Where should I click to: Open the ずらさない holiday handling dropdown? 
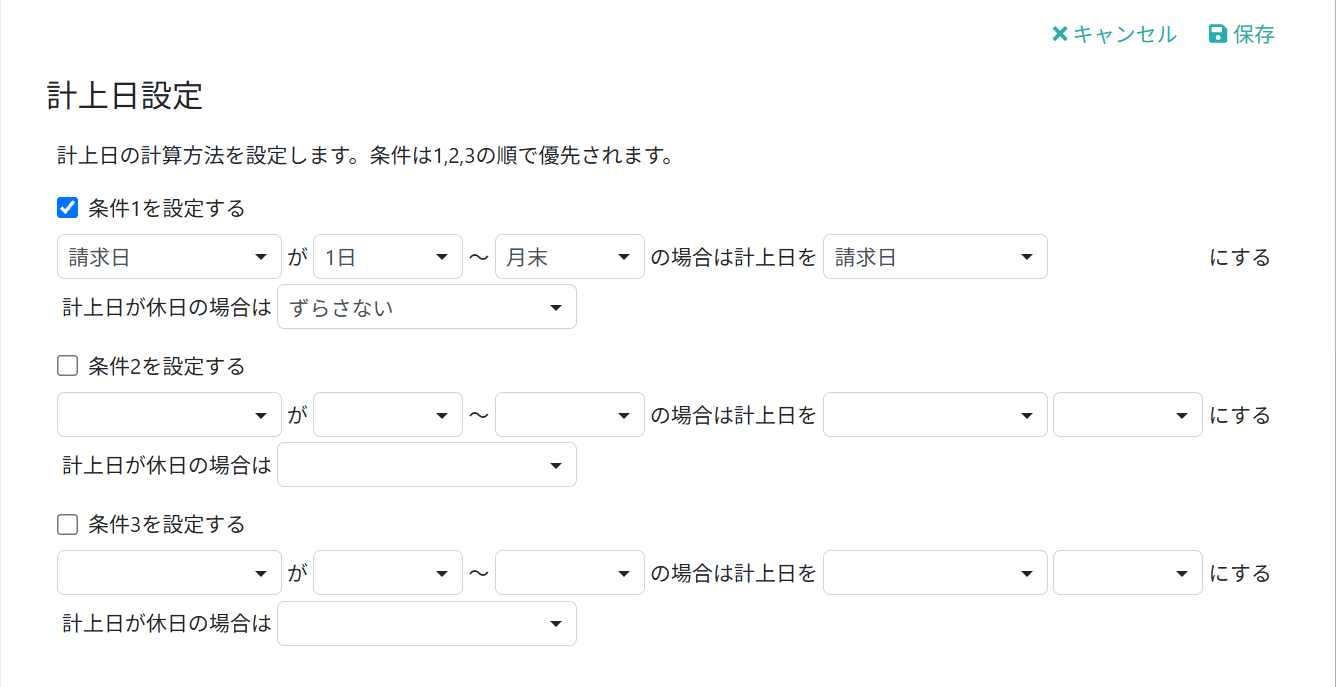point(427,307)
